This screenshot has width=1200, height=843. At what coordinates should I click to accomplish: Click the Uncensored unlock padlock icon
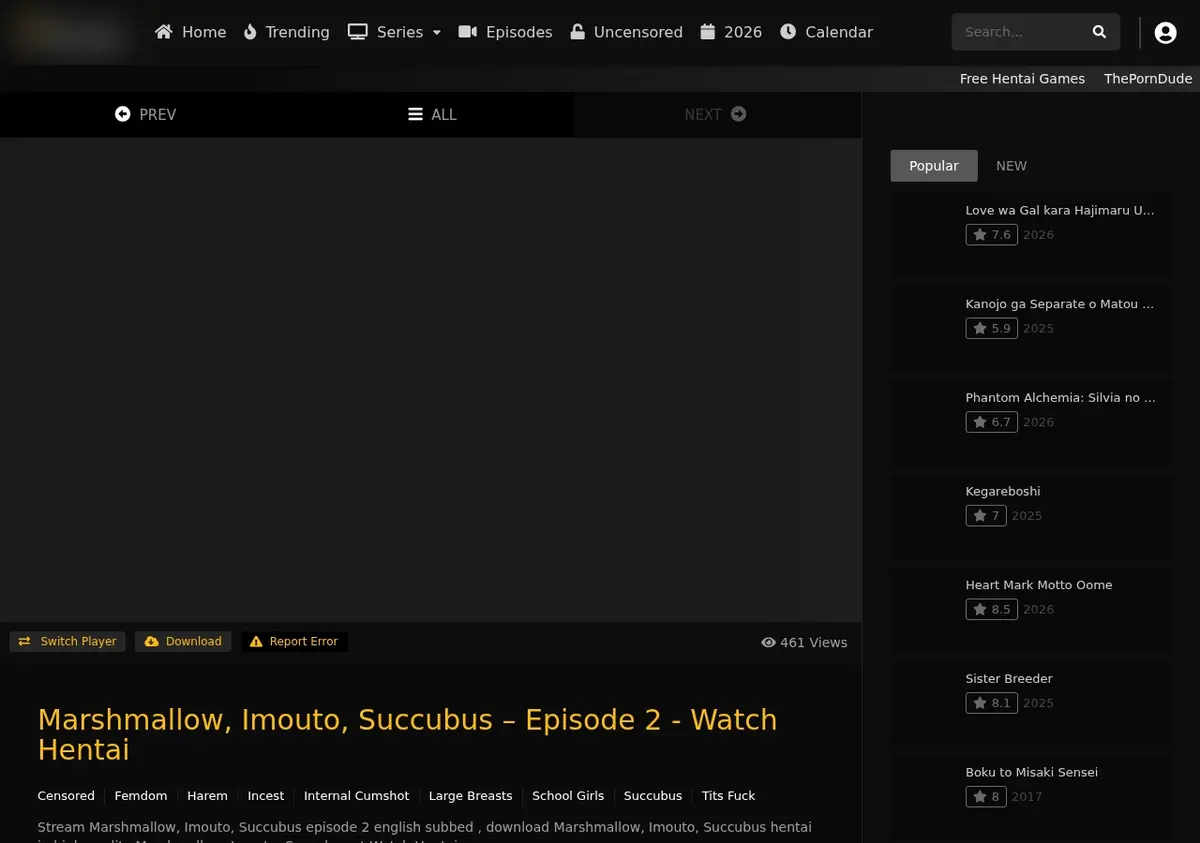coord(578,32)
